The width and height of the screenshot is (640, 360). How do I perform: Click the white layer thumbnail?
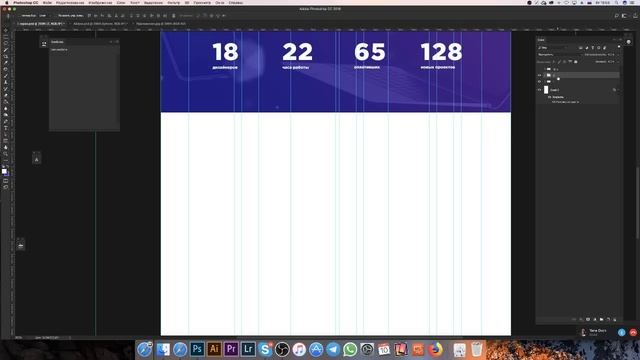(x=546, y=90)
